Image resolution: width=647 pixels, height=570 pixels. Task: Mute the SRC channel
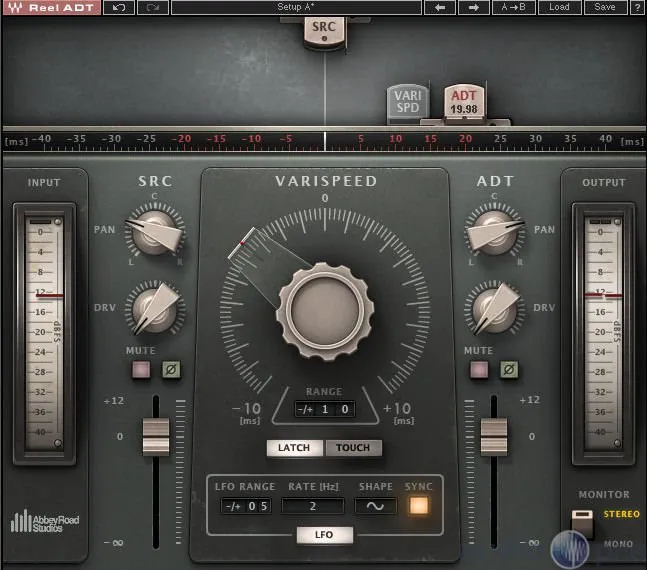[x=141, y=369]
